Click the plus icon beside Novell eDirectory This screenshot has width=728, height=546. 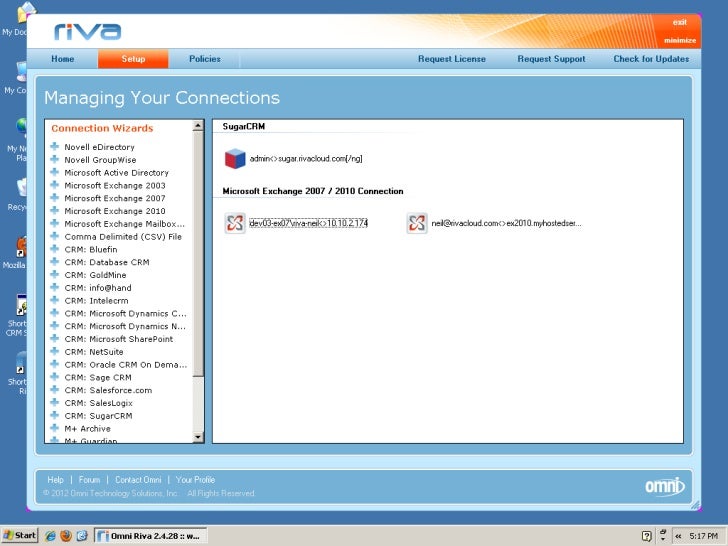[55, 147]
